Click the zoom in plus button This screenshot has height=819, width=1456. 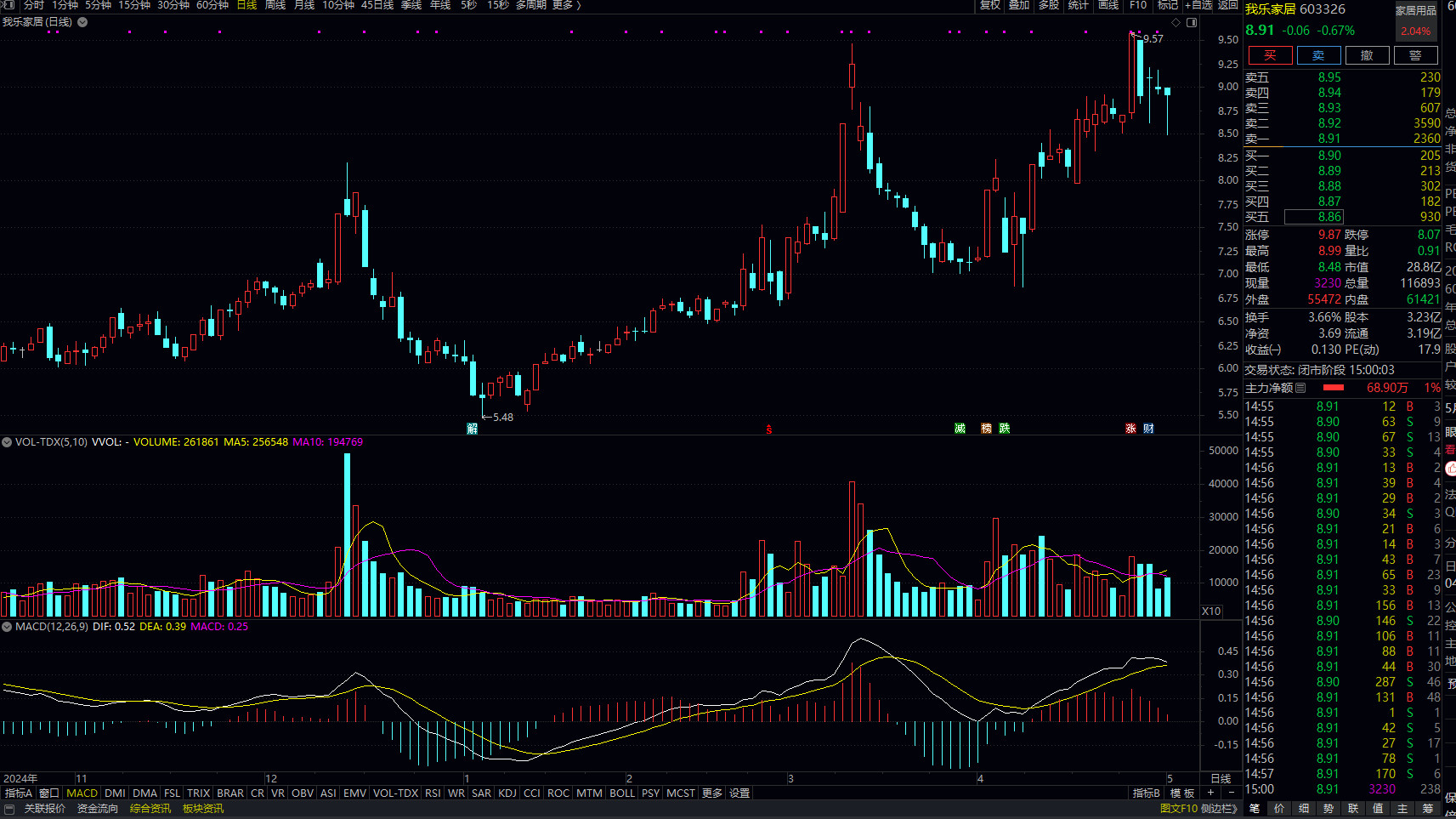tap(1210, 793)
